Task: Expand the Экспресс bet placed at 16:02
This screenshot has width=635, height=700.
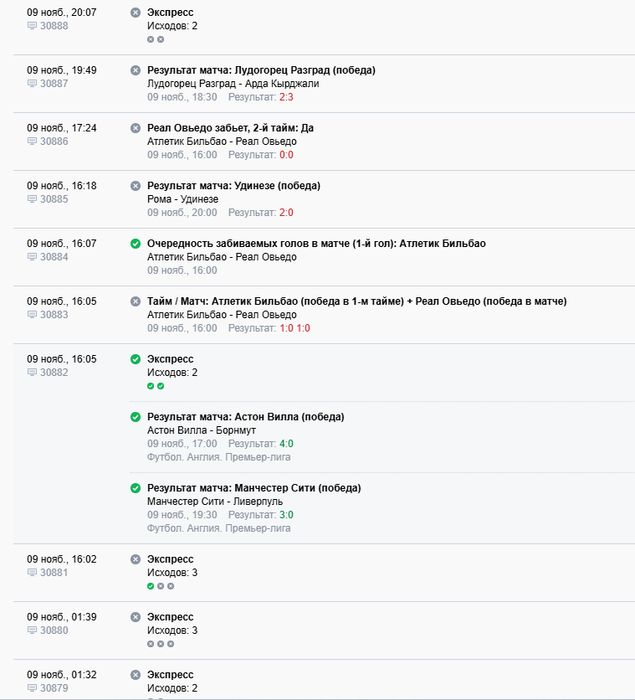Action: [170, 559]
